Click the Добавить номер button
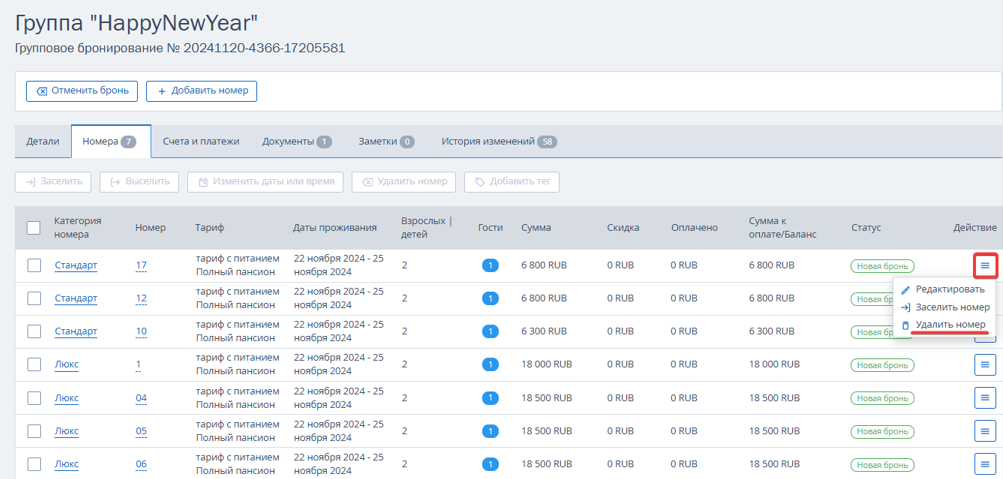The height and width of the screenshot is (479, 1003). 201,91
